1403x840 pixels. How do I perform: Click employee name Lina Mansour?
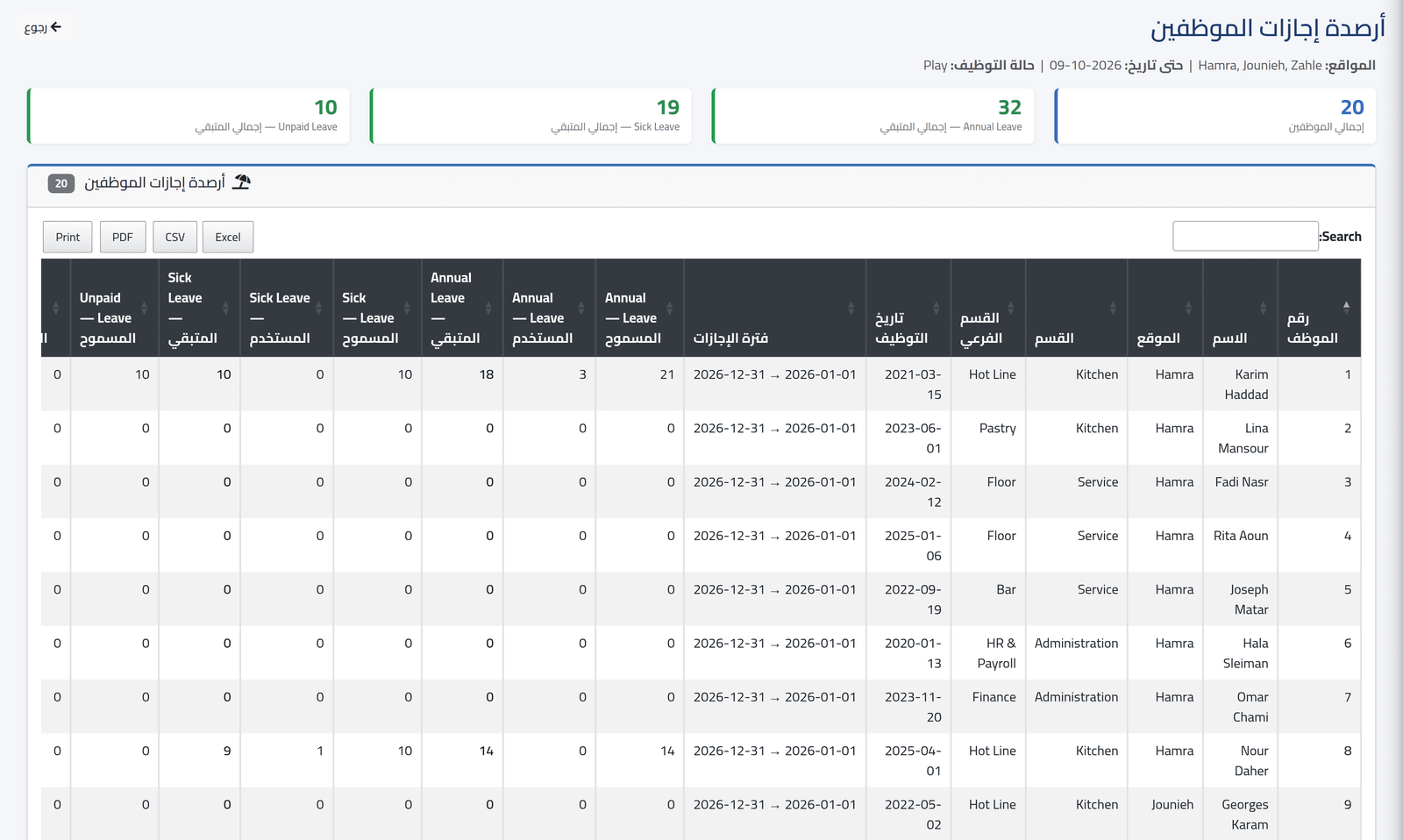click(1243, 438)
